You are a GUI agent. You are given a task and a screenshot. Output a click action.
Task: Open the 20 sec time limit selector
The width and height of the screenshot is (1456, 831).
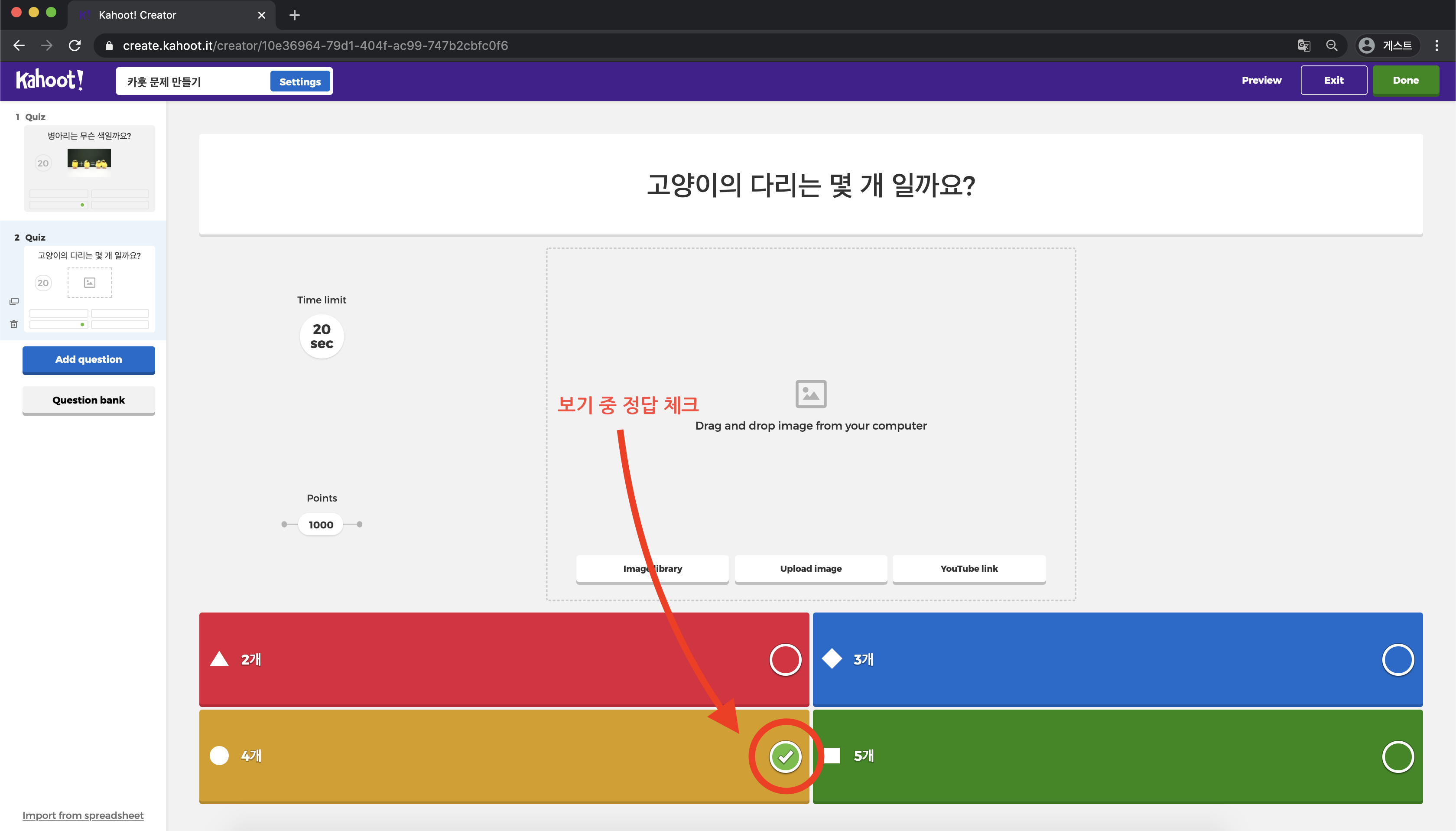(322, 336)
